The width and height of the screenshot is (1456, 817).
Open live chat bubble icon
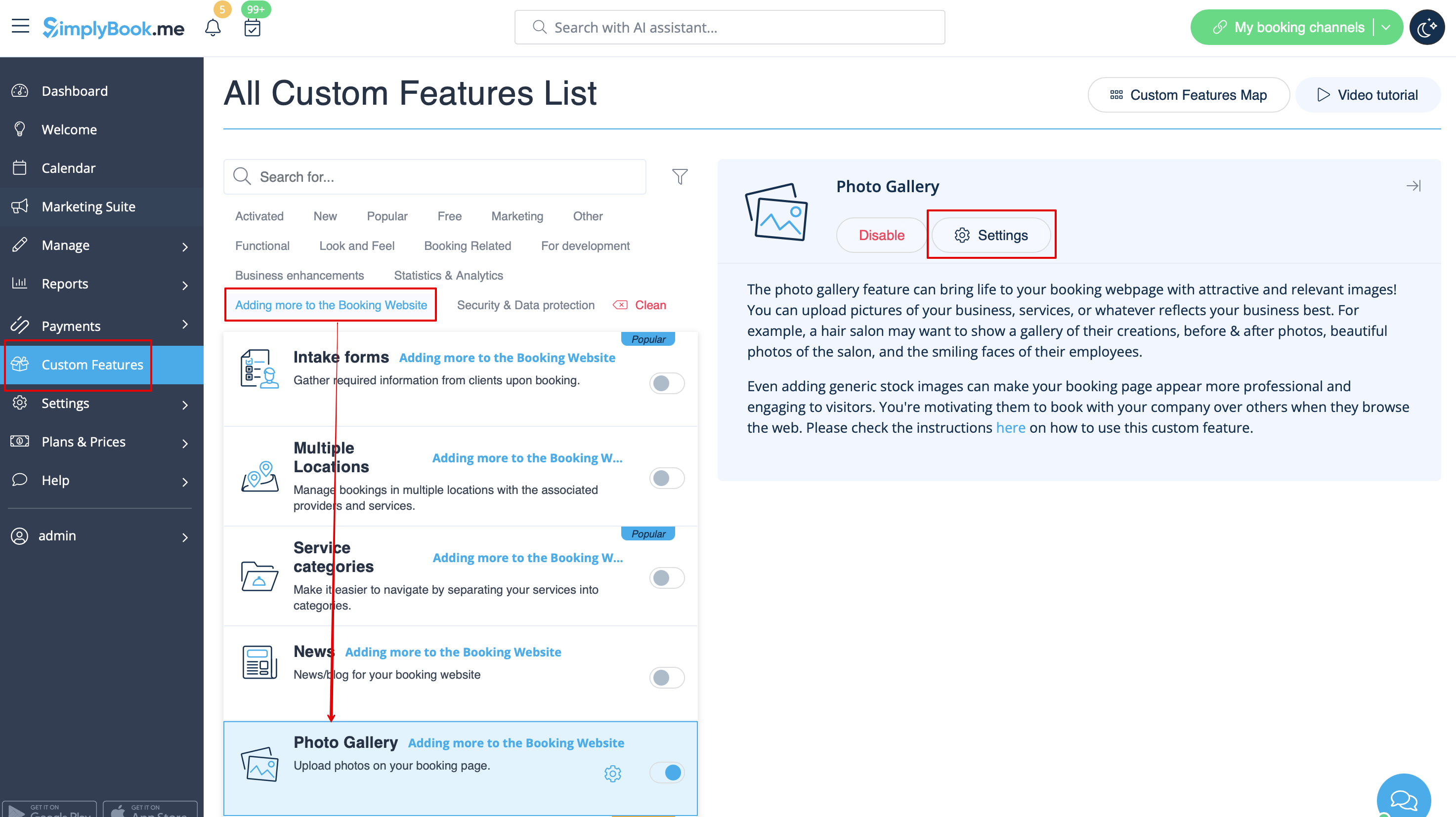pos(1404,799)
